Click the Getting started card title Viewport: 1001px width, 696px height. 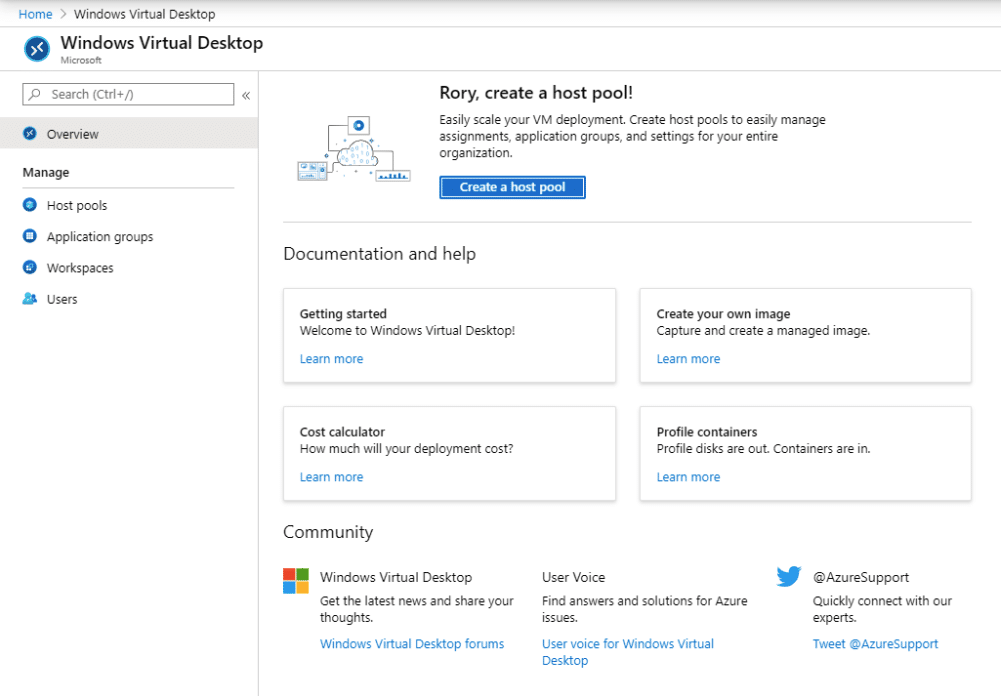tap(343, 314)
